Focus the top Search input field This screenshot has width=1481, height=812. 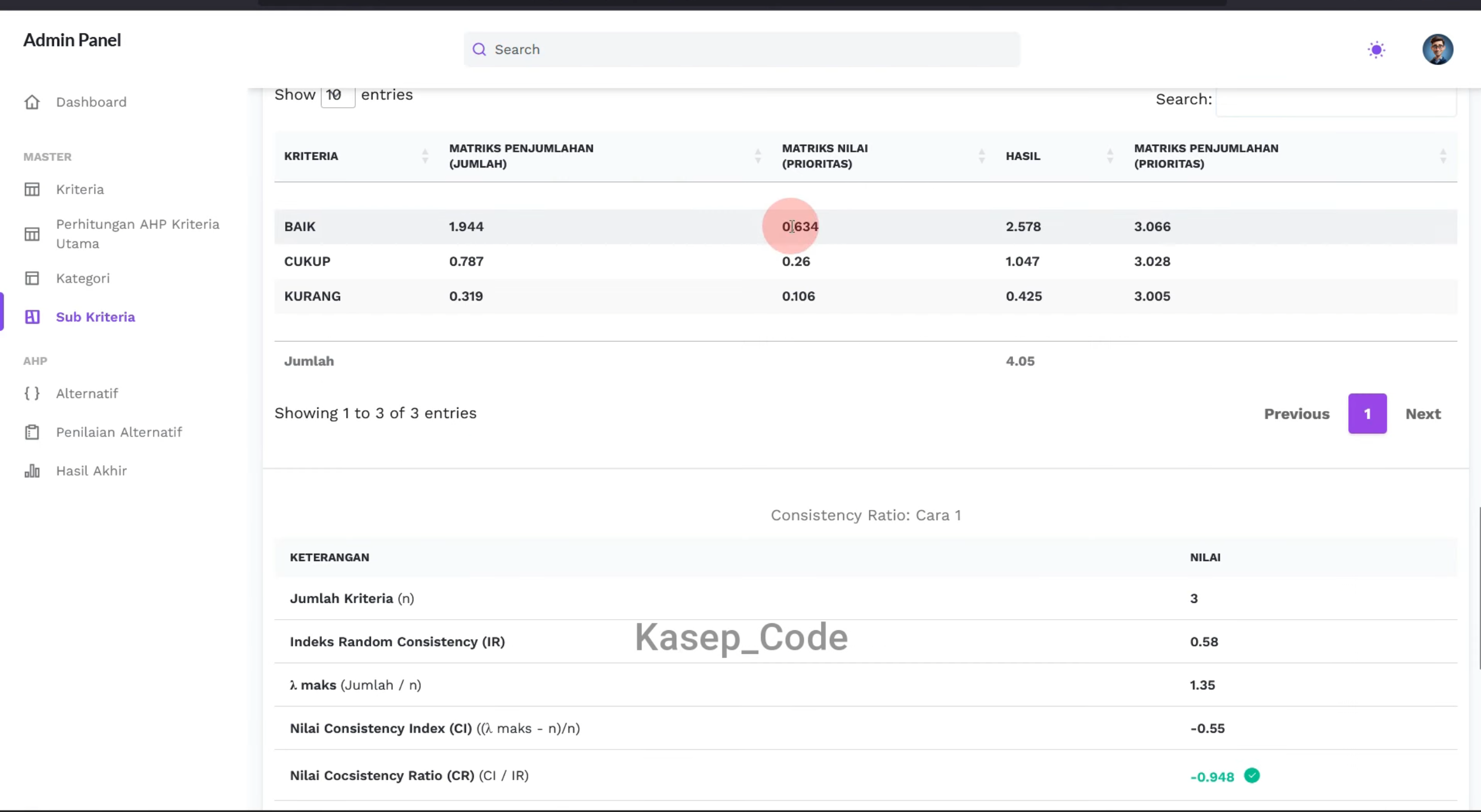click(x=742, y=49)
